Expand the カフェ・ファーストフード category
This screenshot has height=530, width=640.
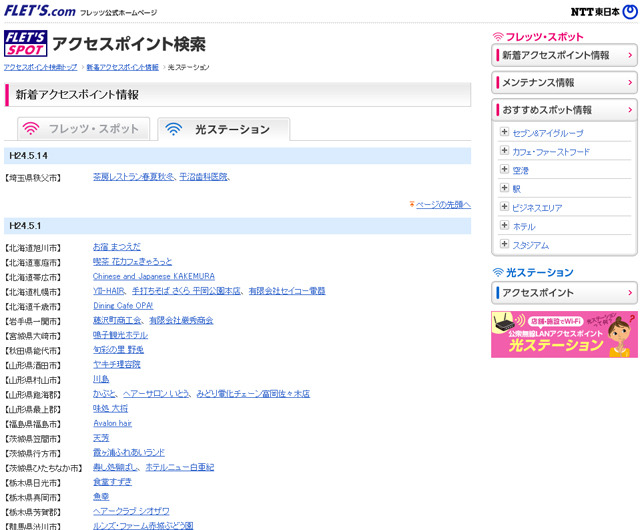[504, 151]
